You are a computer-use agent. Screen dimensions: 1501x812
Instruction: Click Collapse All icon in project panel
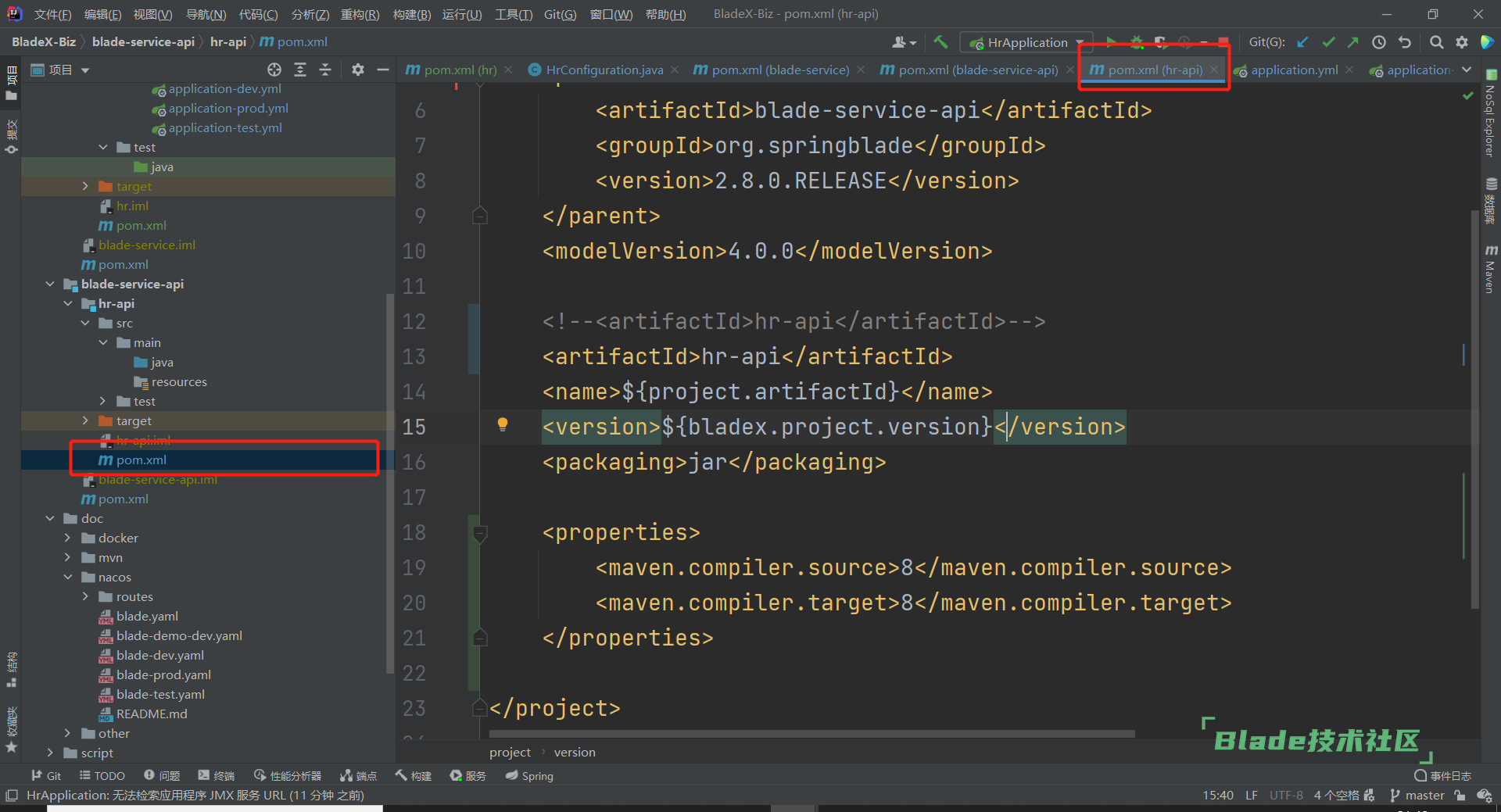click(325, 70)
